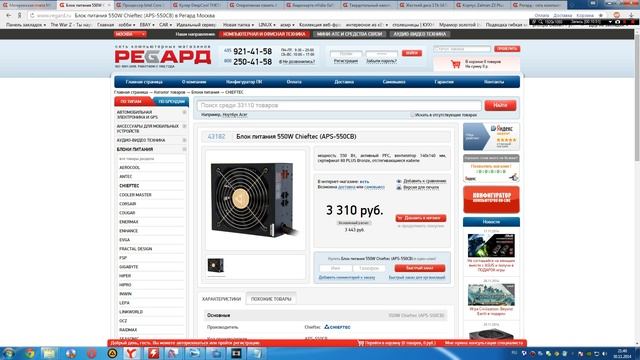The image size is (640, 360).
Task: Click the red Конфигуратор banner
Action: coord(491,200)
